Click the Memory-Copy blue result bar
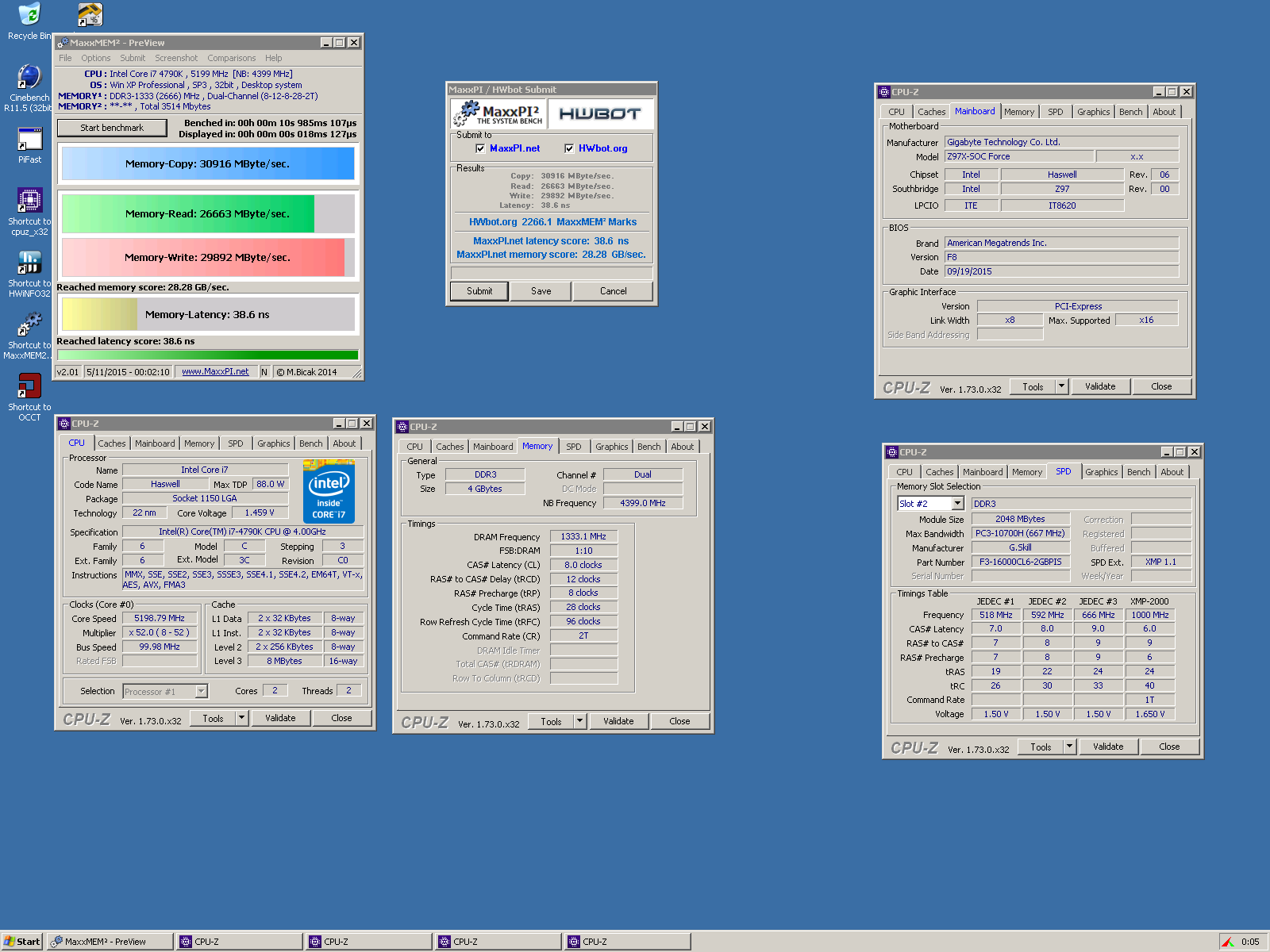This screenshot has height=952, width=1270. [208, 163]
